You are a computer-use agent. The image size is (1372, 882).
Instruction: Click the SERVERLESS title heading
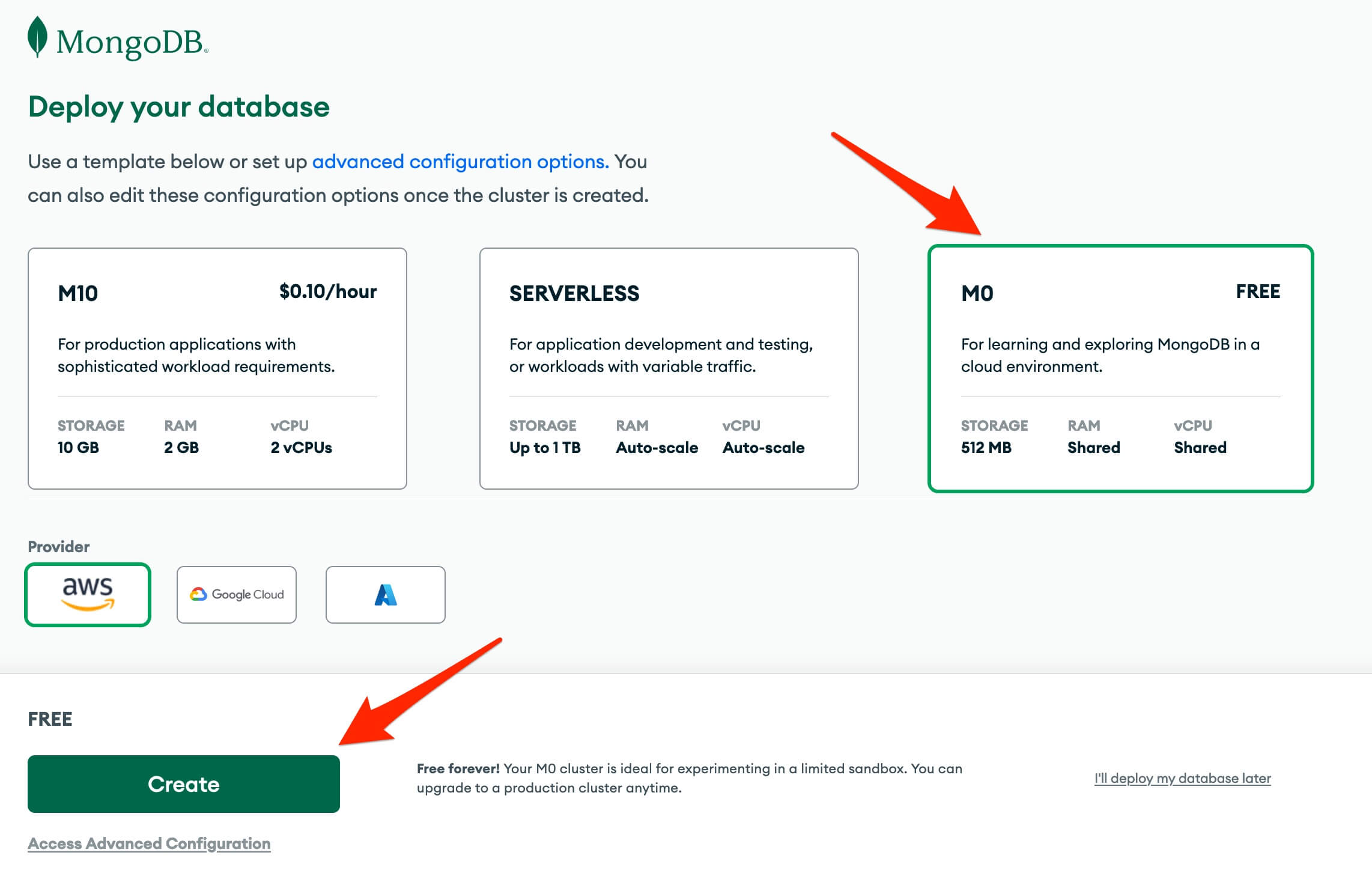click(574, 293)
